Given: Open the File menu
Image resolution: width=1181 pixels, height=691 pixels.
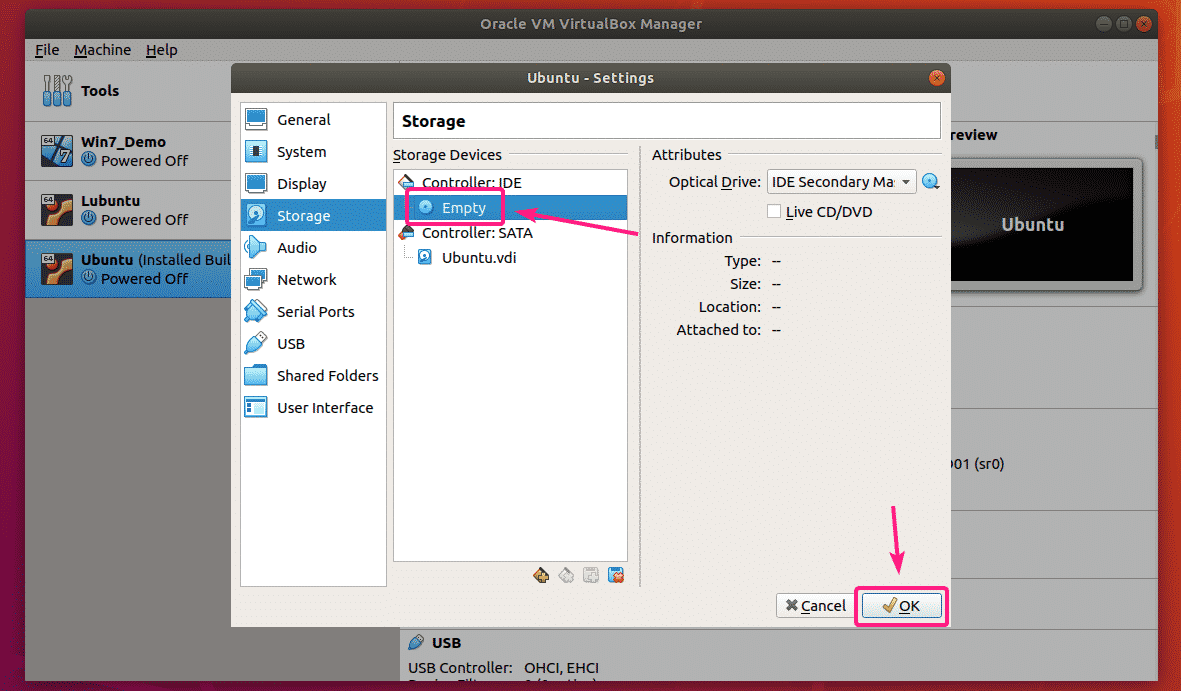Looking at the screenshot, I should point(47,50).
